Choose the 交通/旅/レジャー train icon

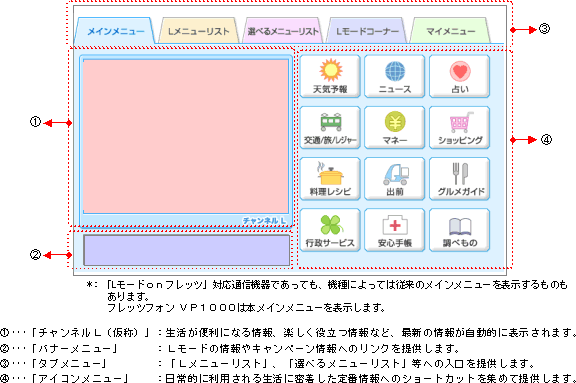point(330,127)
